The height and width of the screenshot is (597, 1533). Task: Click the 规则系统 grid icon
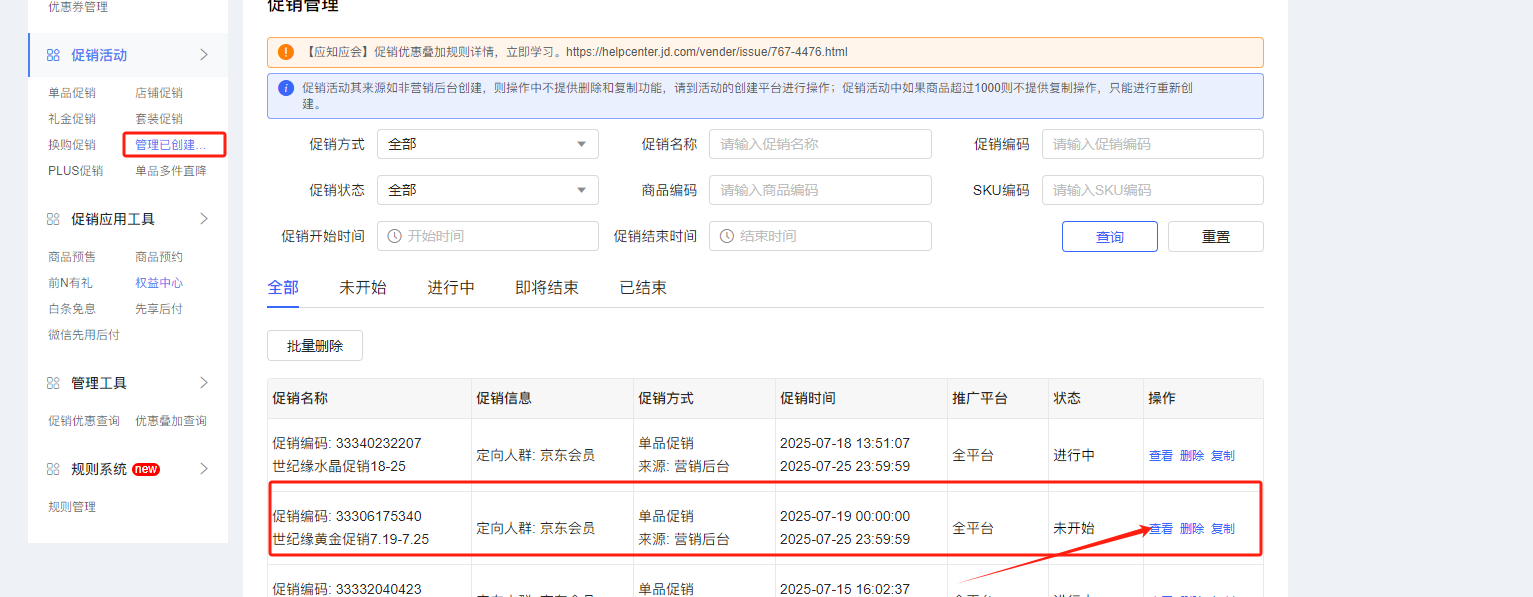53,469
